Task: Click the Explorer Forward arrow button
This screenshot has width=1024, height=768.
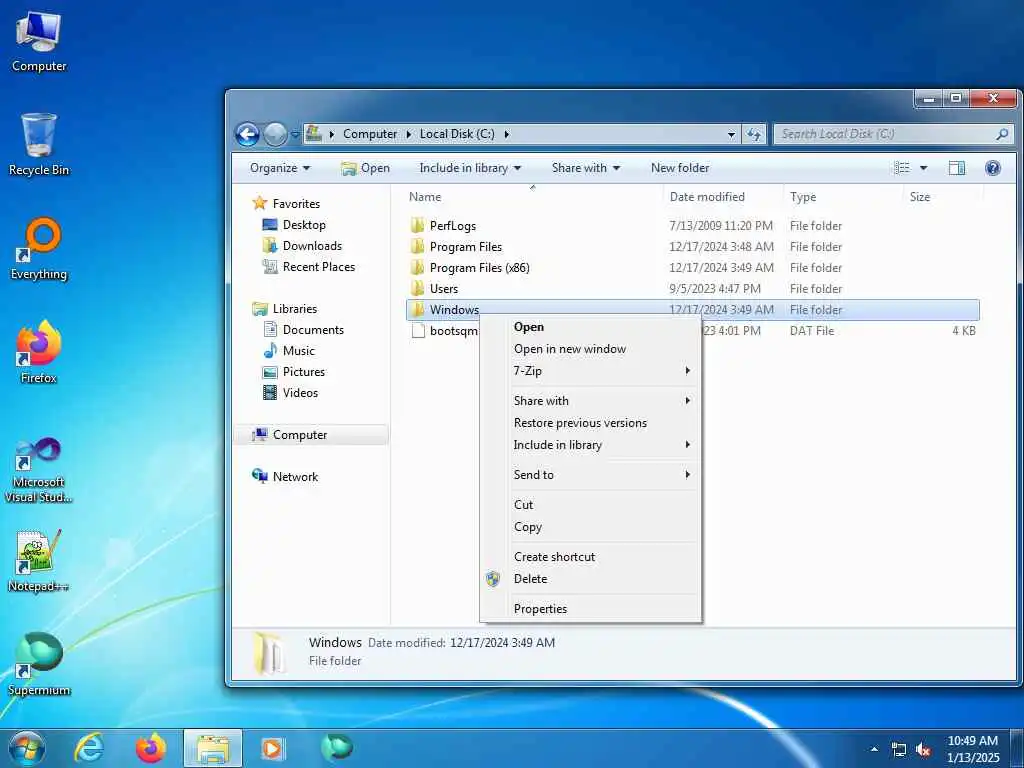Action: 275,135
